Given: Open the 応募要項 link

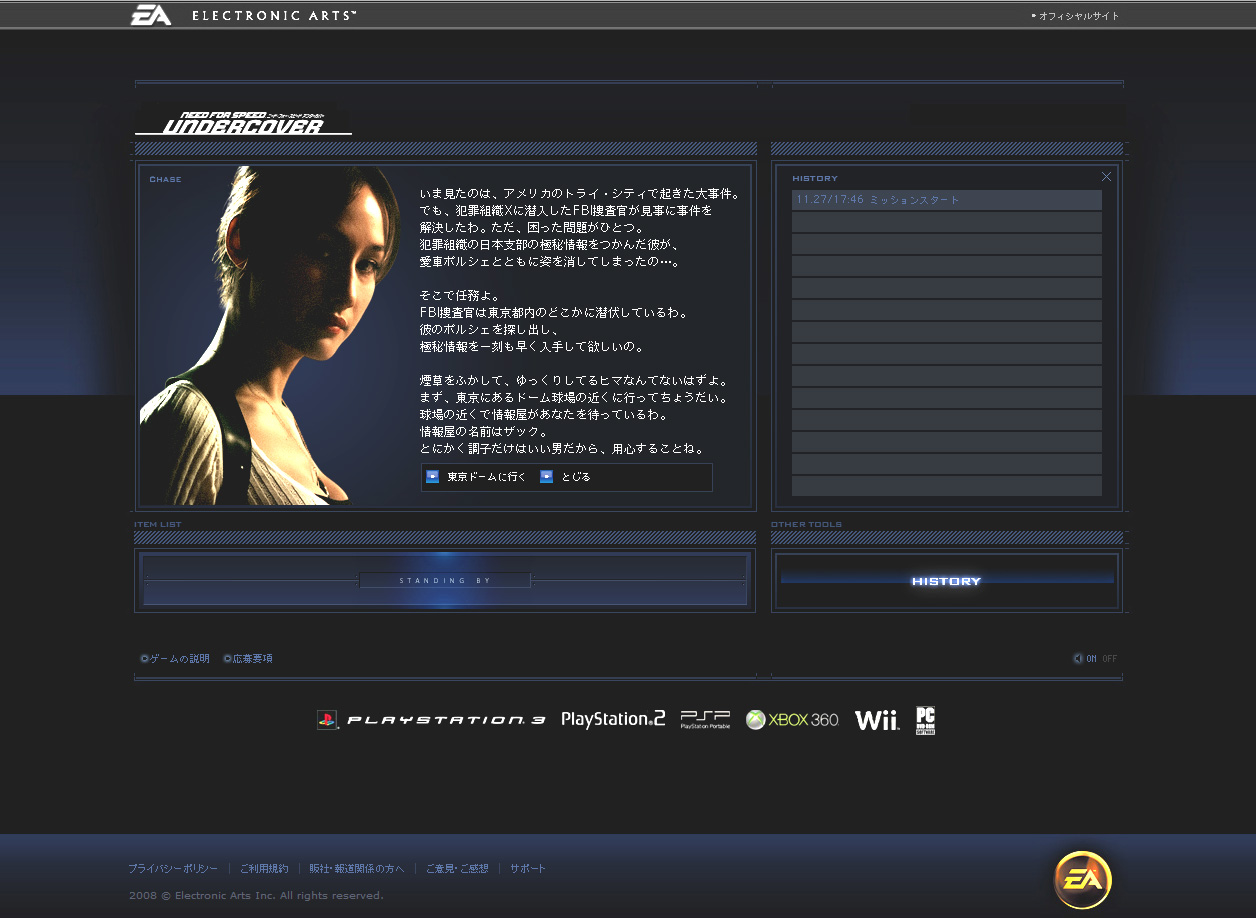Looking at the screenshot, I should (x=248, y=659).
